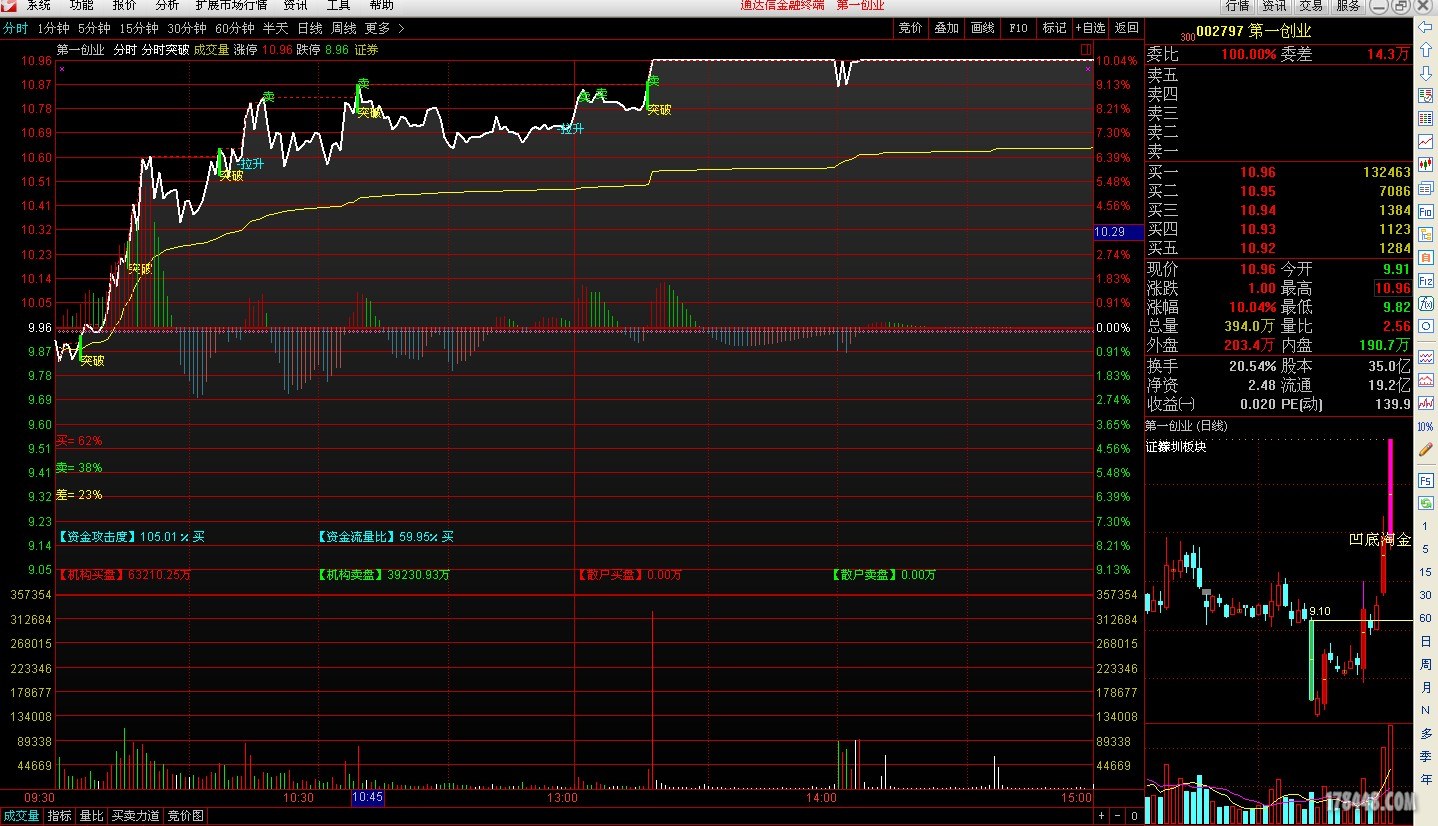Viewport: 1438px width, 826px height.
Task: Click the 竞价 button above the chart
Action: click(x=911, y=28)
